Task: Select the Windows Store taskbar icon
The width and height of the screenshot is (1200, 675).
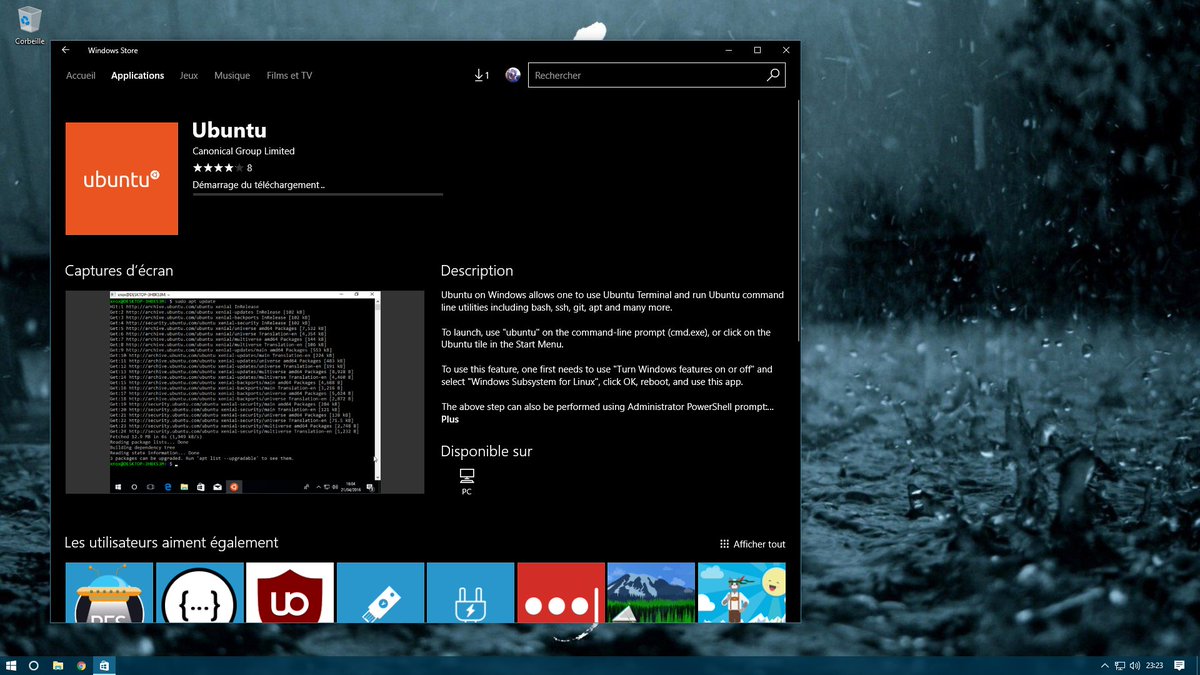Action: pyautogui.click(x=104, y=665)
